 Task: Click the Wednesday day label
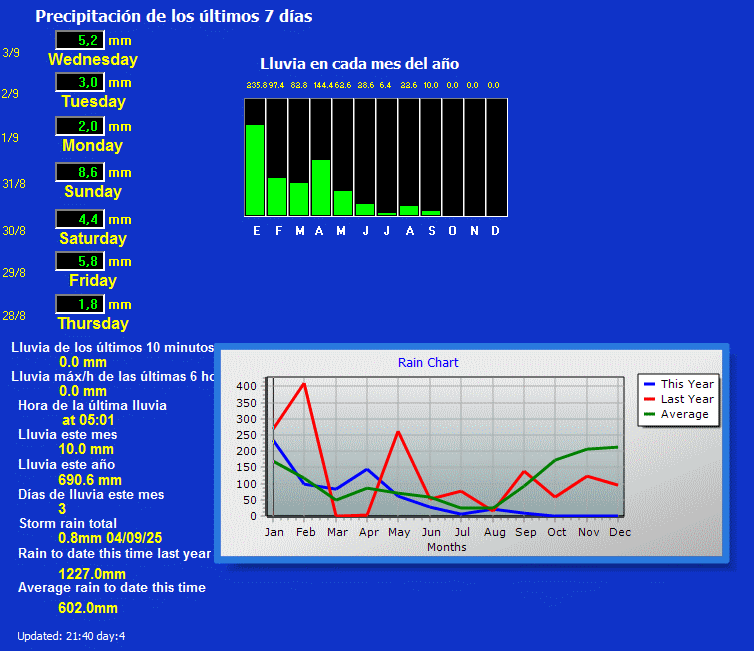click(93, 60)
